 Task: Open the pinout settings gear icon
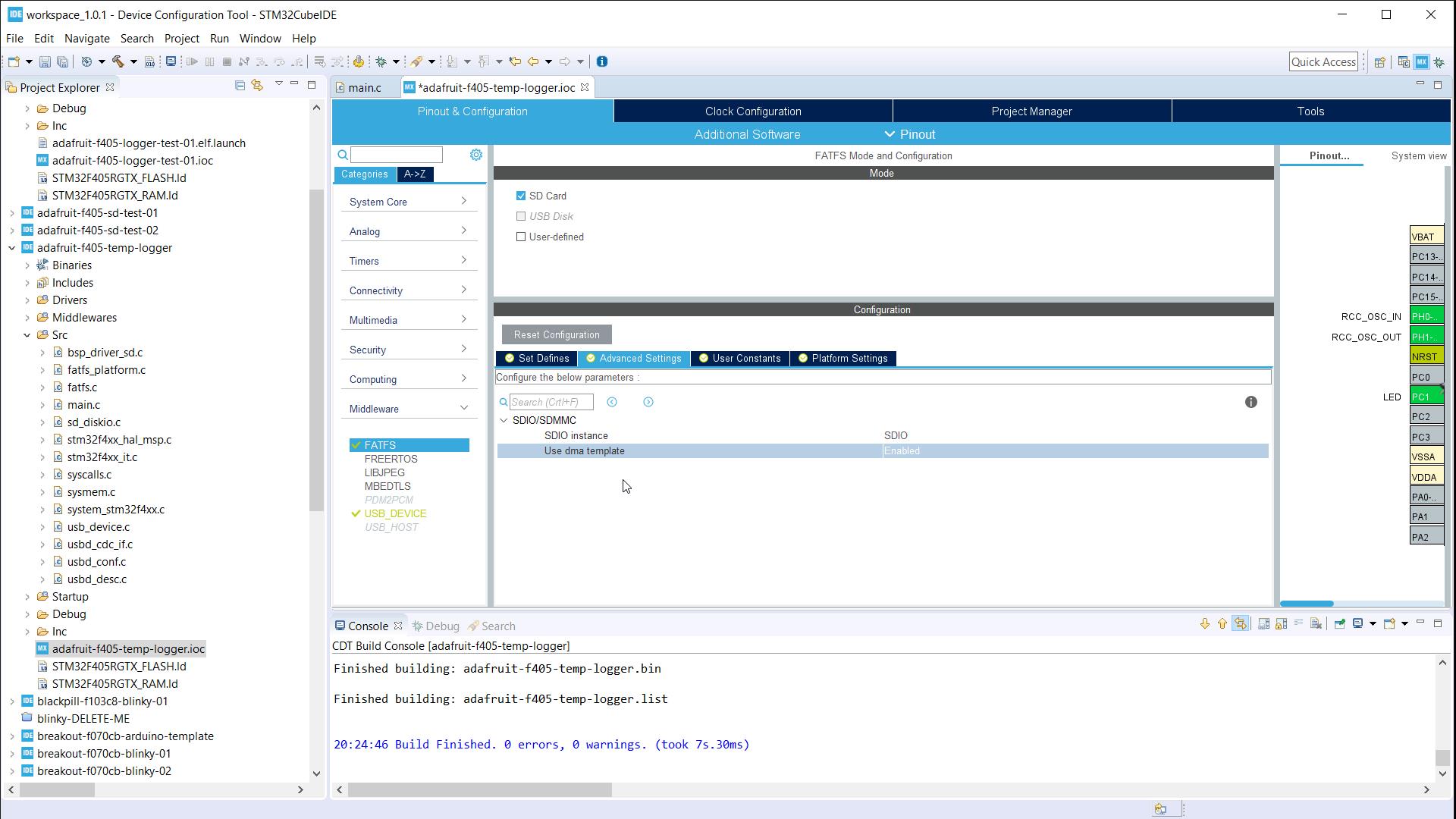click(476, 154)
